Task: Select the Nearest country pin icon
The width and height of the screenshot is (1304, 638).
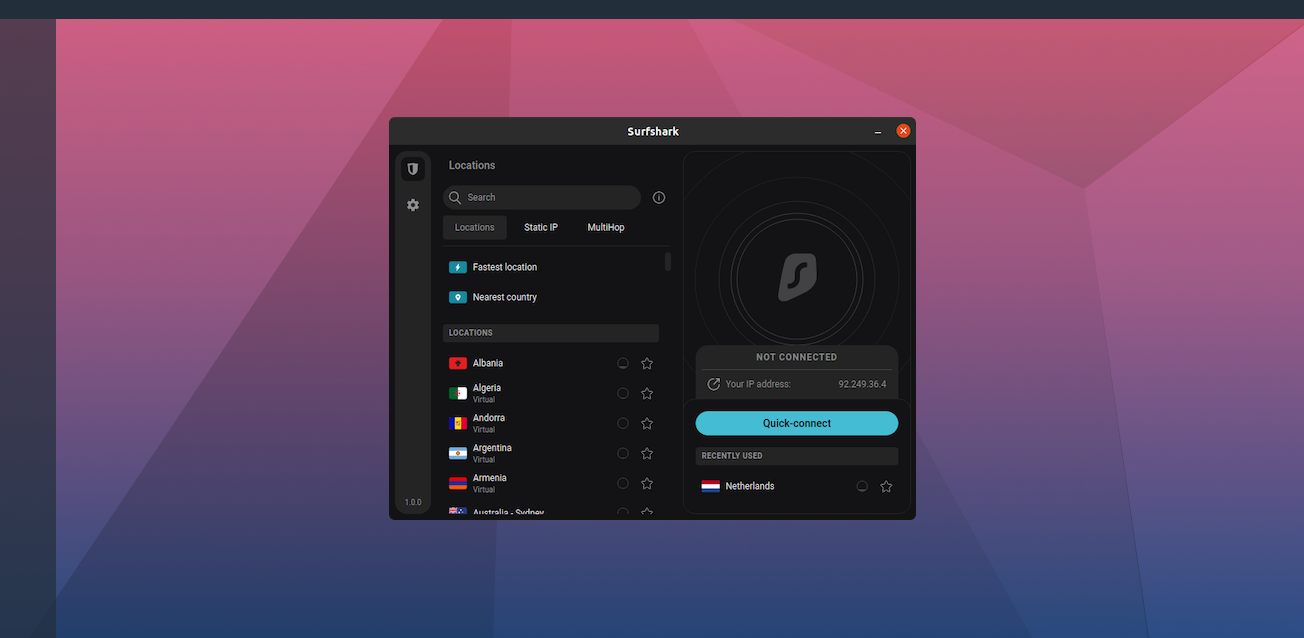Action: (458, 297)
